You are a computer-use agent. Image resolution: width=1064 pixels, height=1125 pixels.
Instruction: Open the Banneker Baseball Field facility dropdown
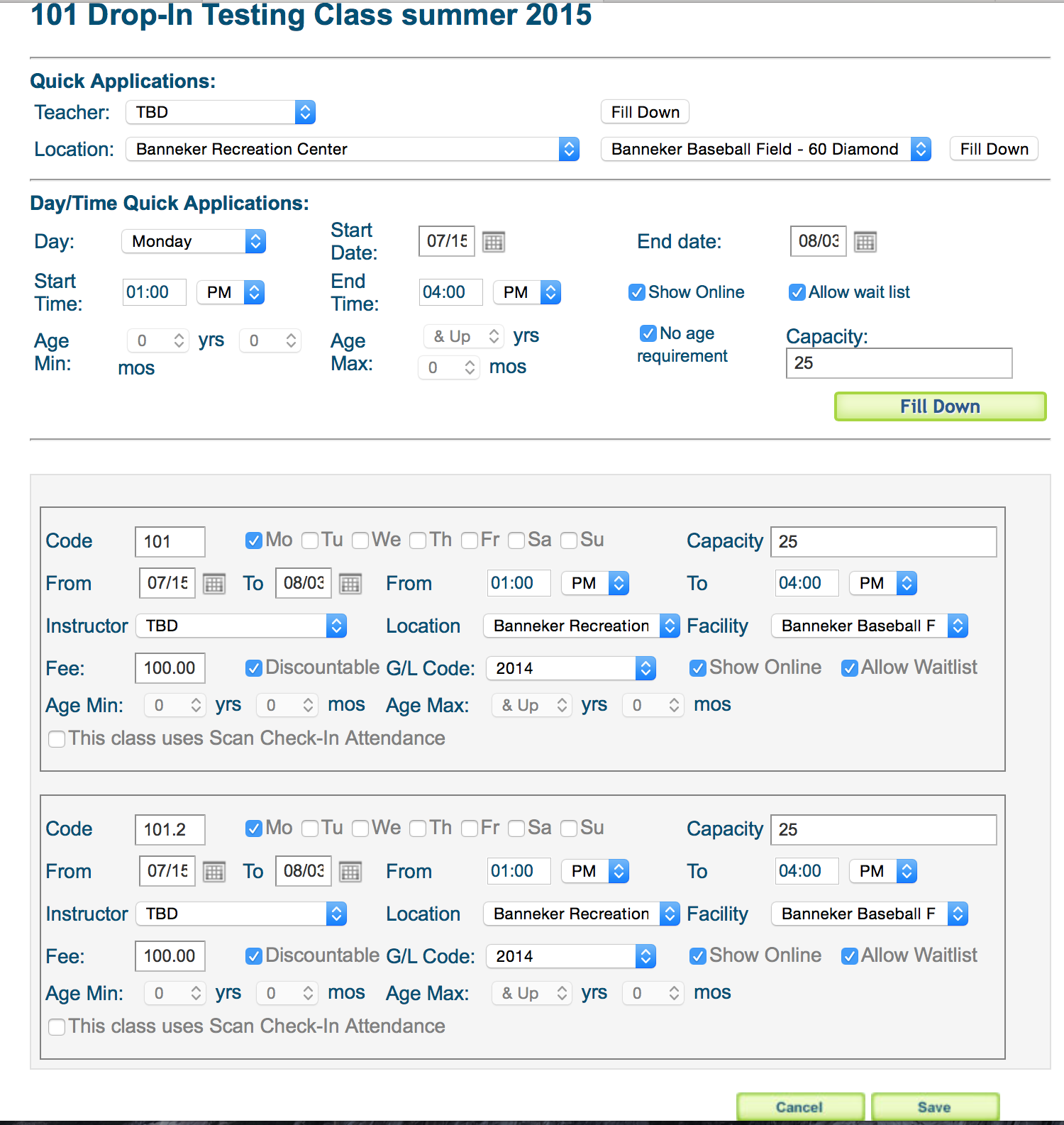click(x=765, y=149)
